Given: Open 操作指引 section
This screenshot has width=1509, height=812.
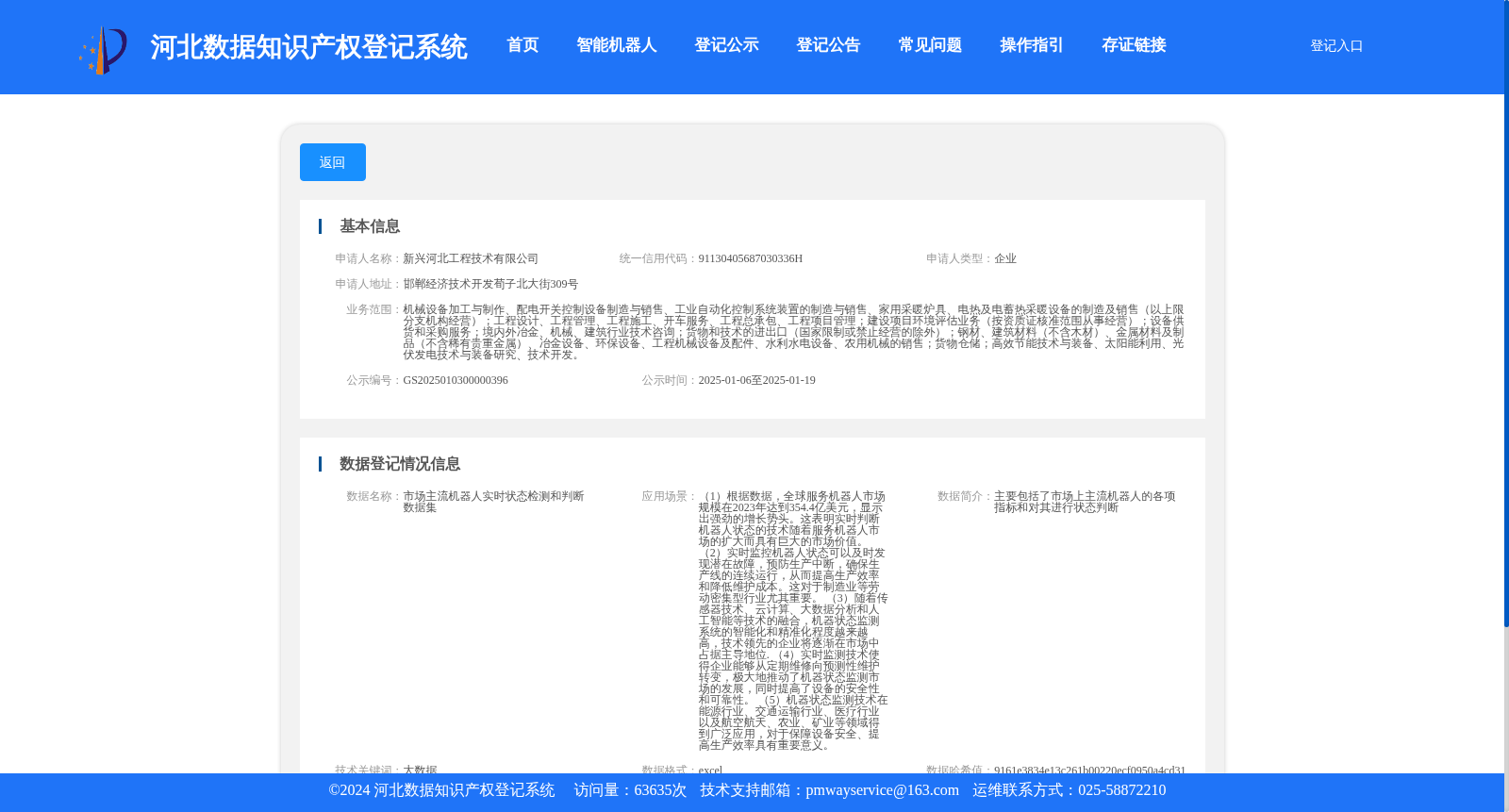Looking at the screenshot, I should (1032, 45).
